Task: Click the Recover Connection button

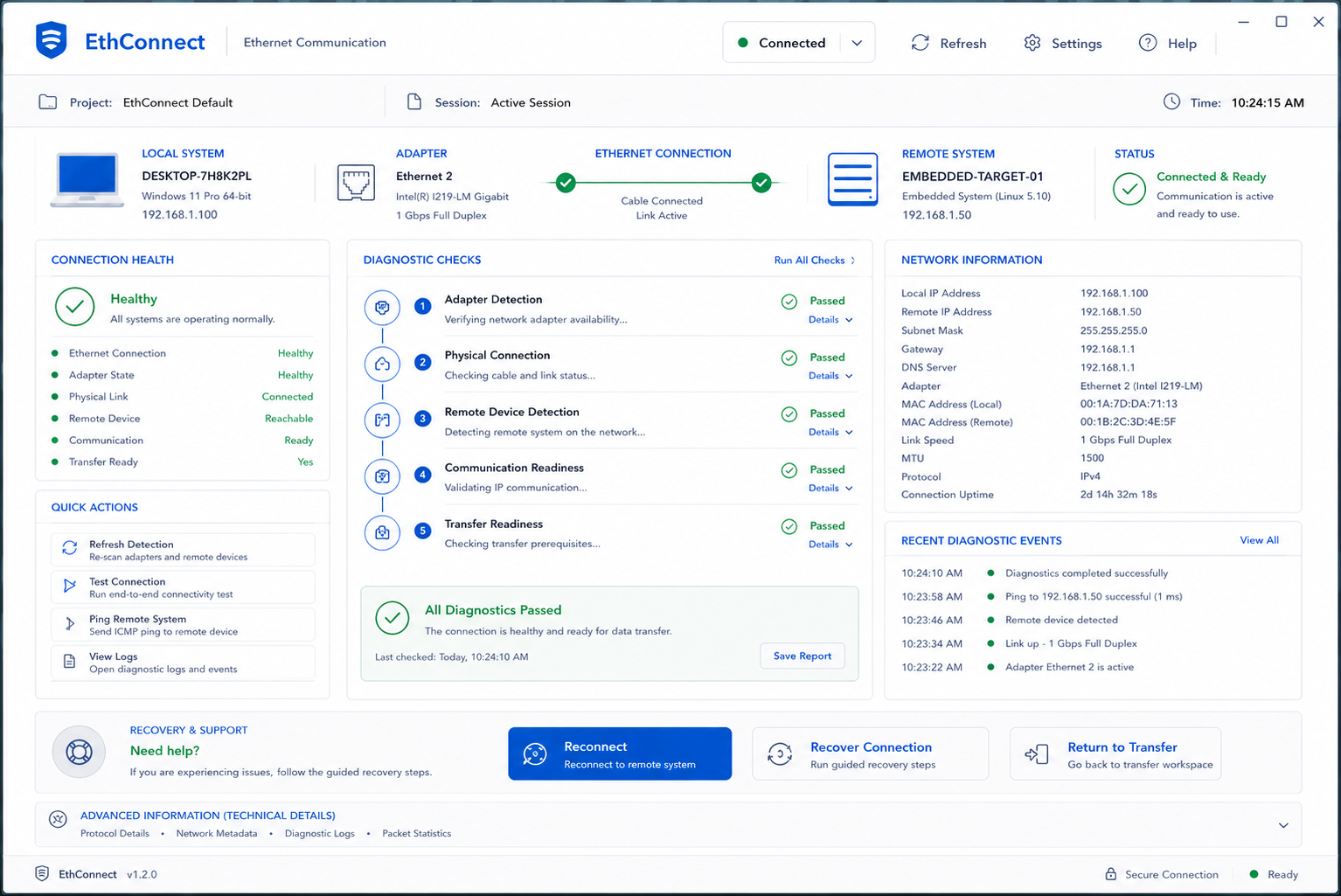Action: [870, 754]
